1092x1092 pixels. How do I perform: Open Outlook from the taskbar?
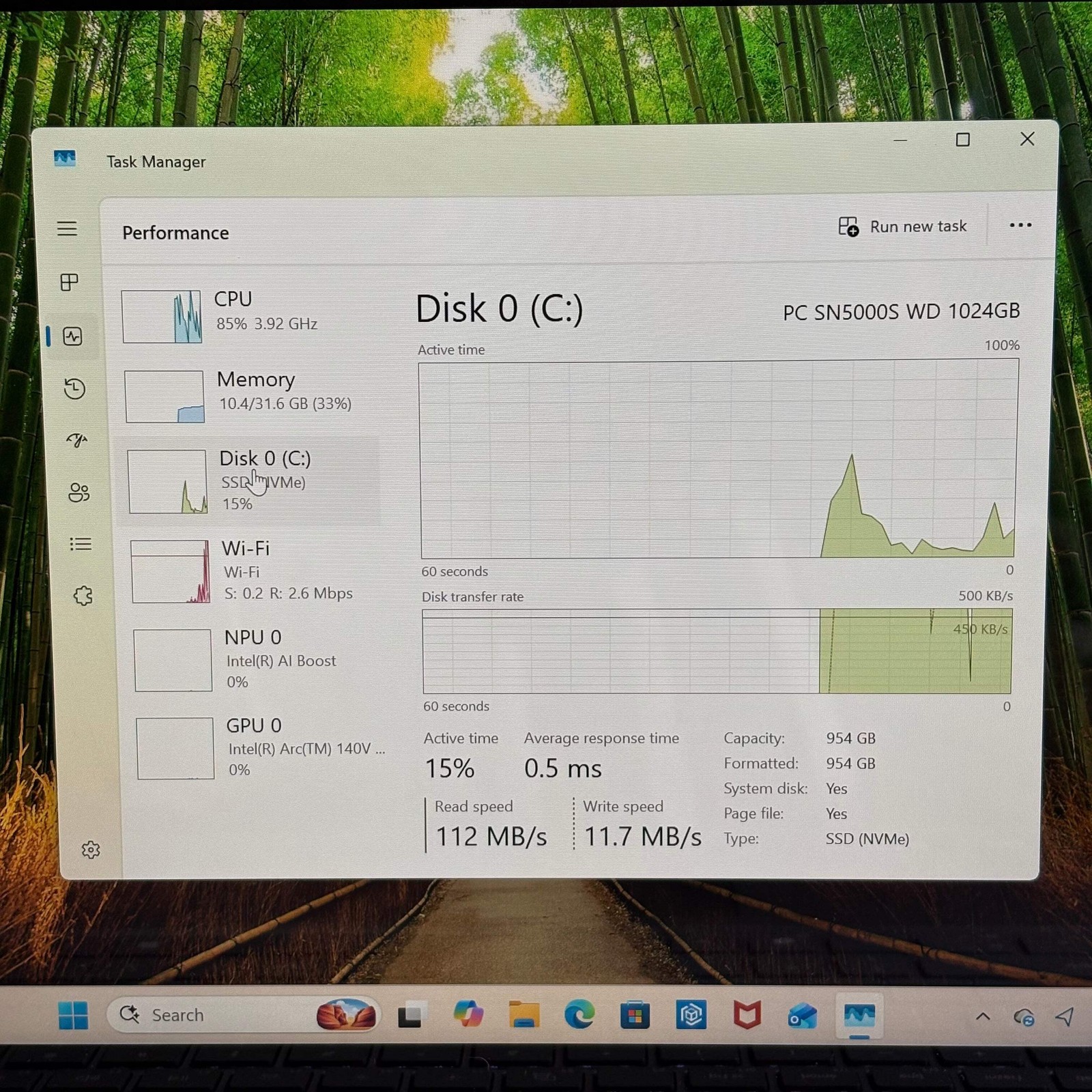pyautogui.click(x=803, y=1016)
